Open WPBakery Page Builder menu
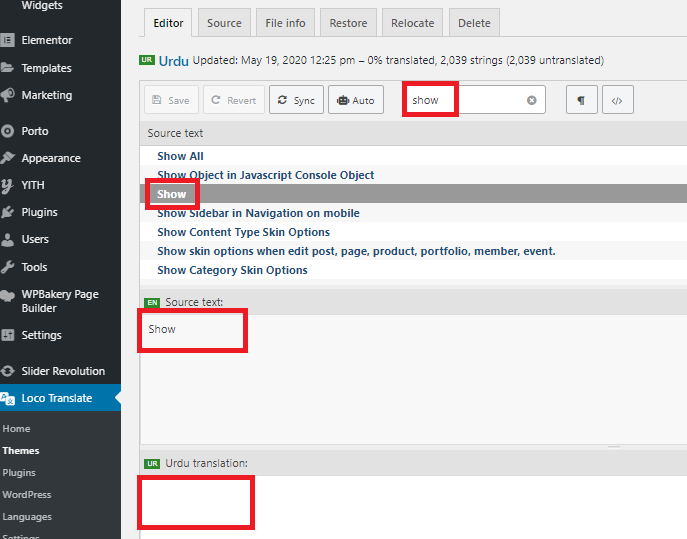Screen dimensions: 687x539 click(x=60, y=301)
